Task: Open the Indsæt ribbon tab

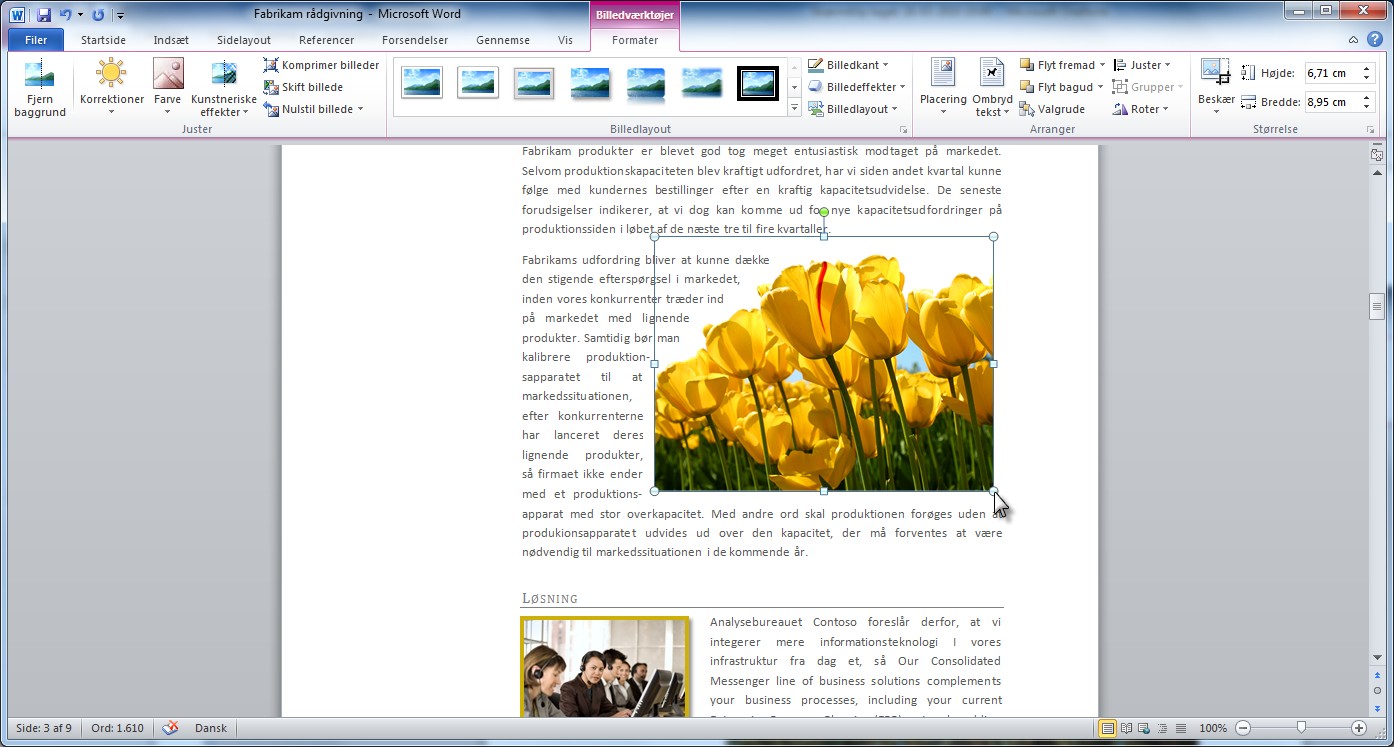Action: [171, 40]
